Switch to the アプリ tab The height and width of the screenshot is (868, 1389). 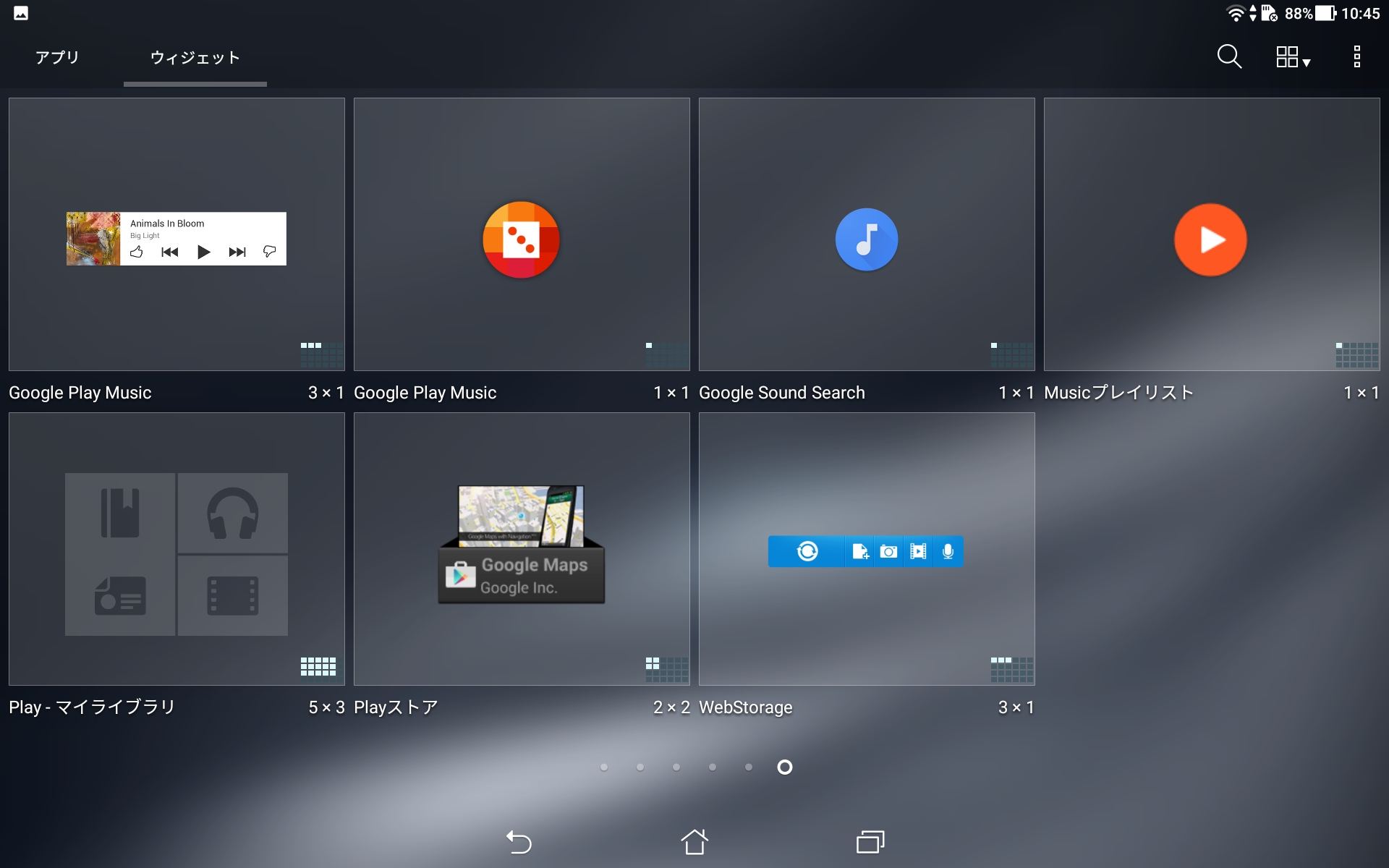[x=57, y=57]
